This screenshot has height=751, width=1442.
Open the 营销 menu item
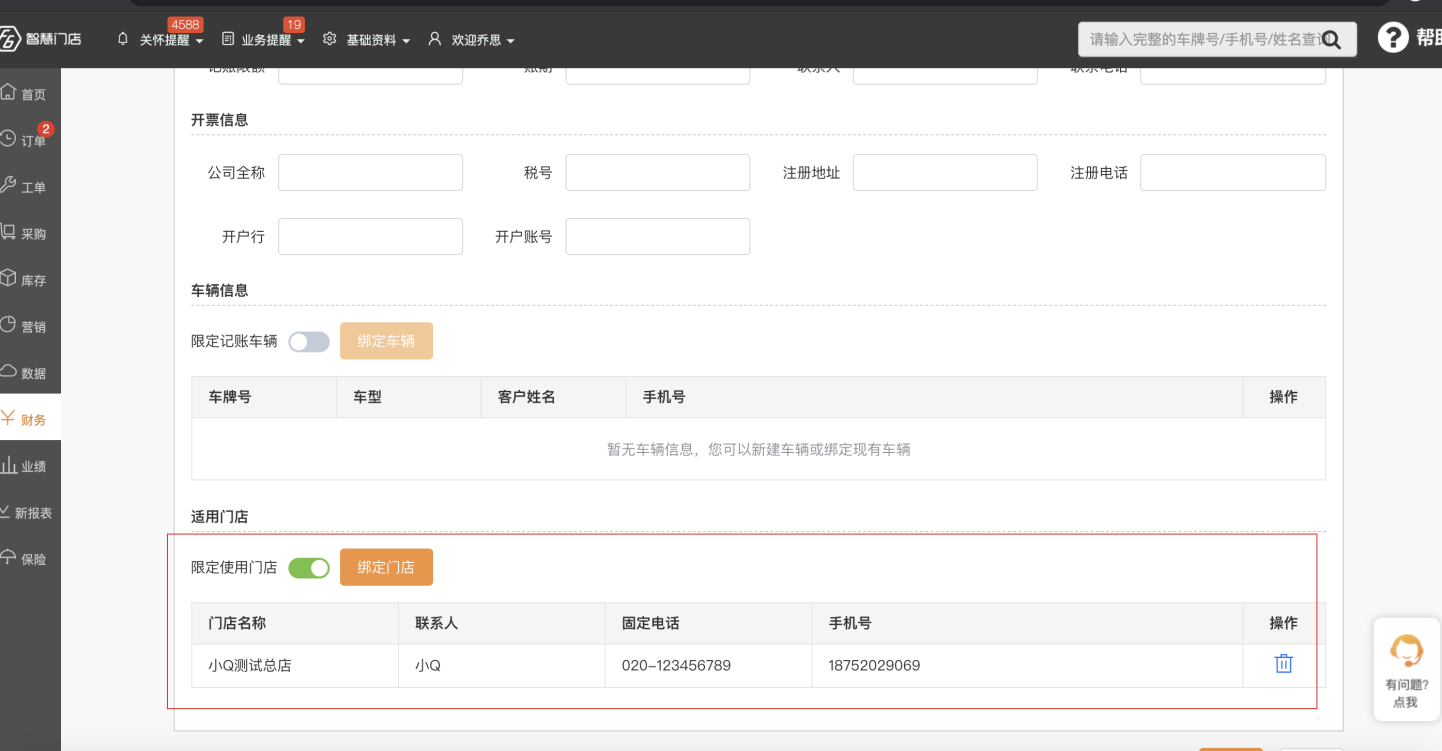click(x=30, y=327)
